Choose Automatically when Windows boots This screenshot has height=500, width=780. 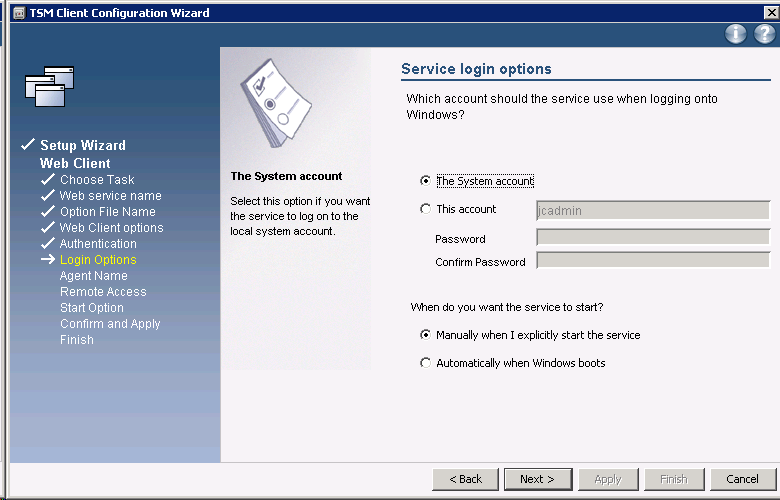426,363
